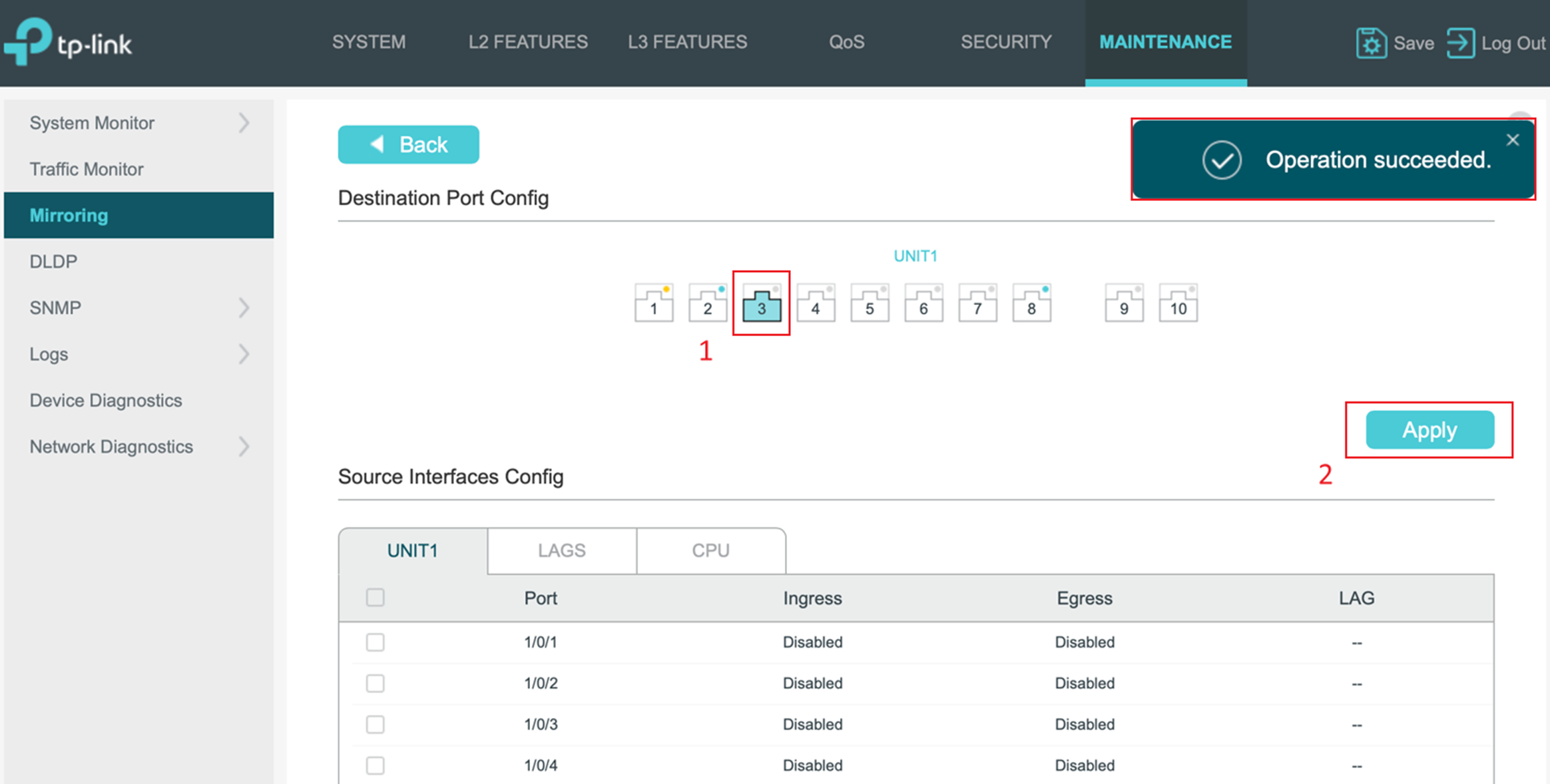The image size is (1550, 784).
Task: Go back using the Back button
Action: pyautogui.click(x=408, y=144)
